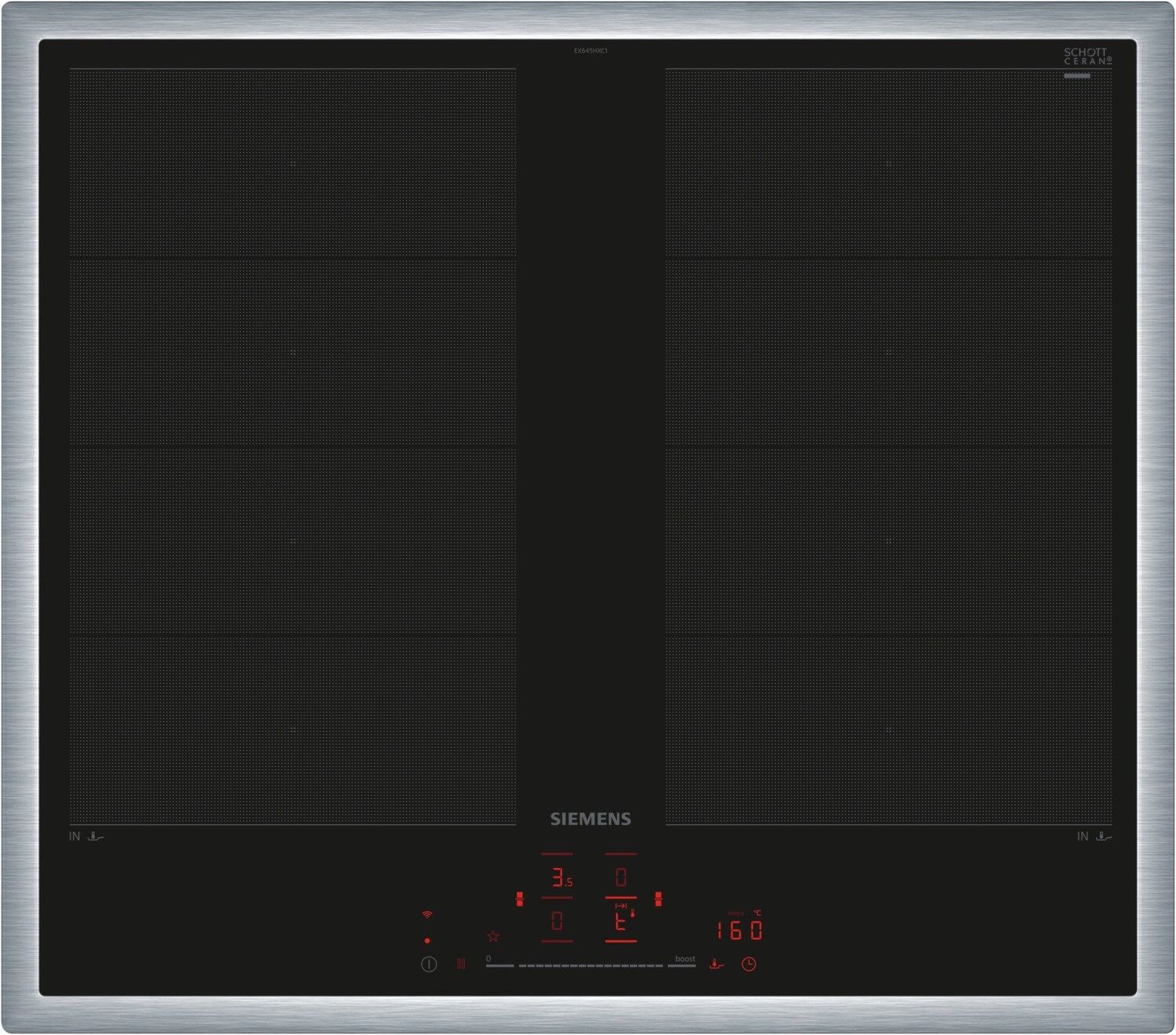Viewport: 1176px width, 1035px height.
Task: Tap the Schott Ceran logo
Action: [x=1087, y=56]
